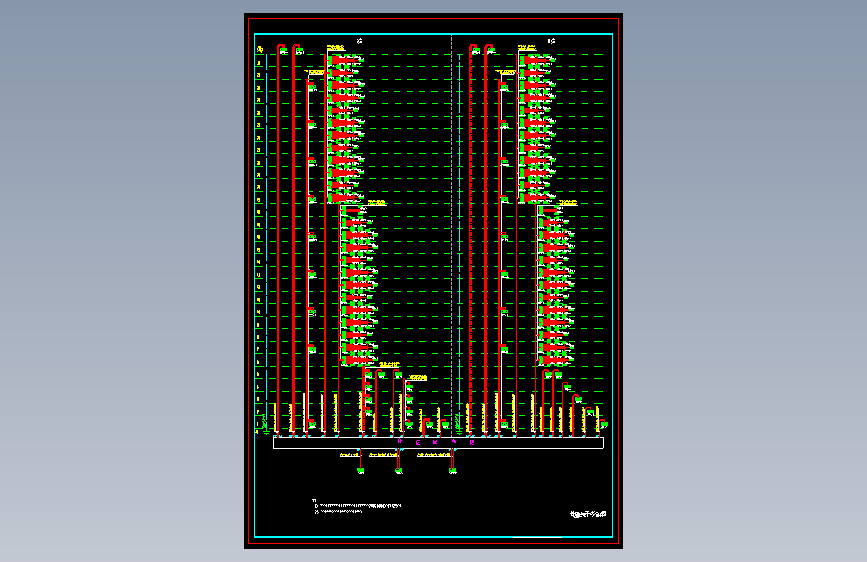Viewport: 867px width, 562px height.
Task: Click the white notes text block below the diagram
Action: 357,507
